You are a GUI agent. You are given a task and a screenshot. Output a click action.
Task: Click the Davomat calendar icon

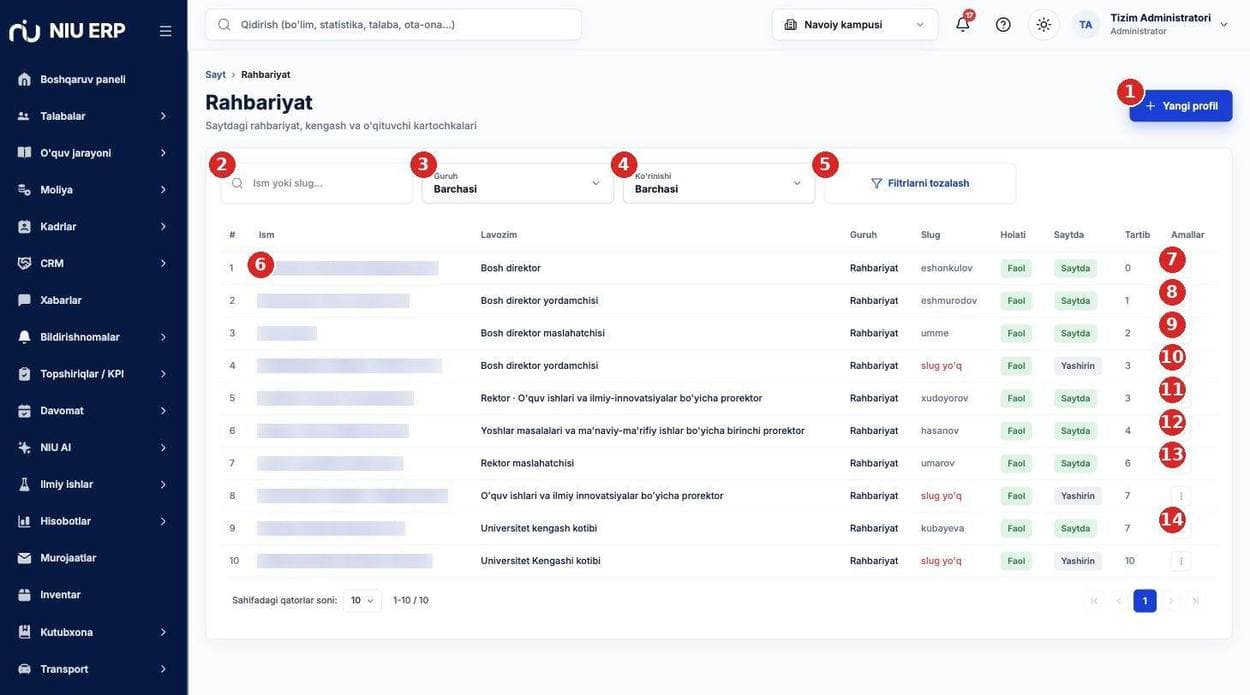24,411
